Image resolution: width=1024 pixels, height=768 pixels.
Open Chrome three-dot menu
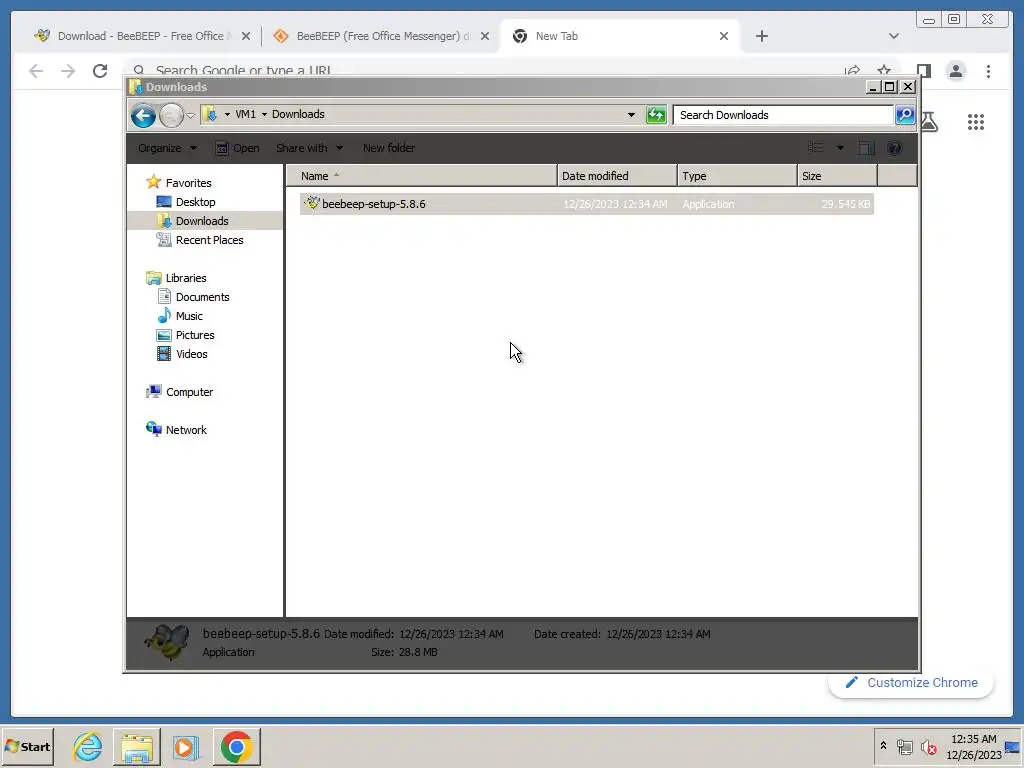988,71
